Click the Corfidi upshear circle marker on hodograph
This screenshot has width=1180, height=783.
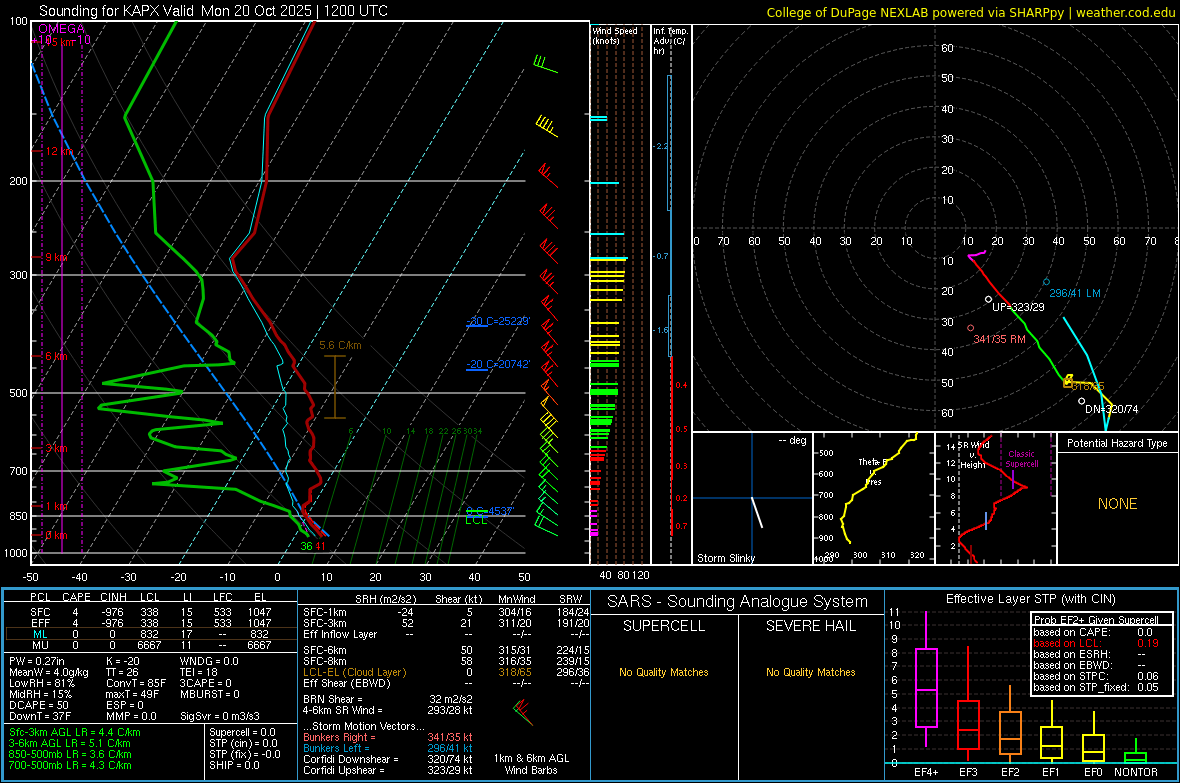point(989,300)
